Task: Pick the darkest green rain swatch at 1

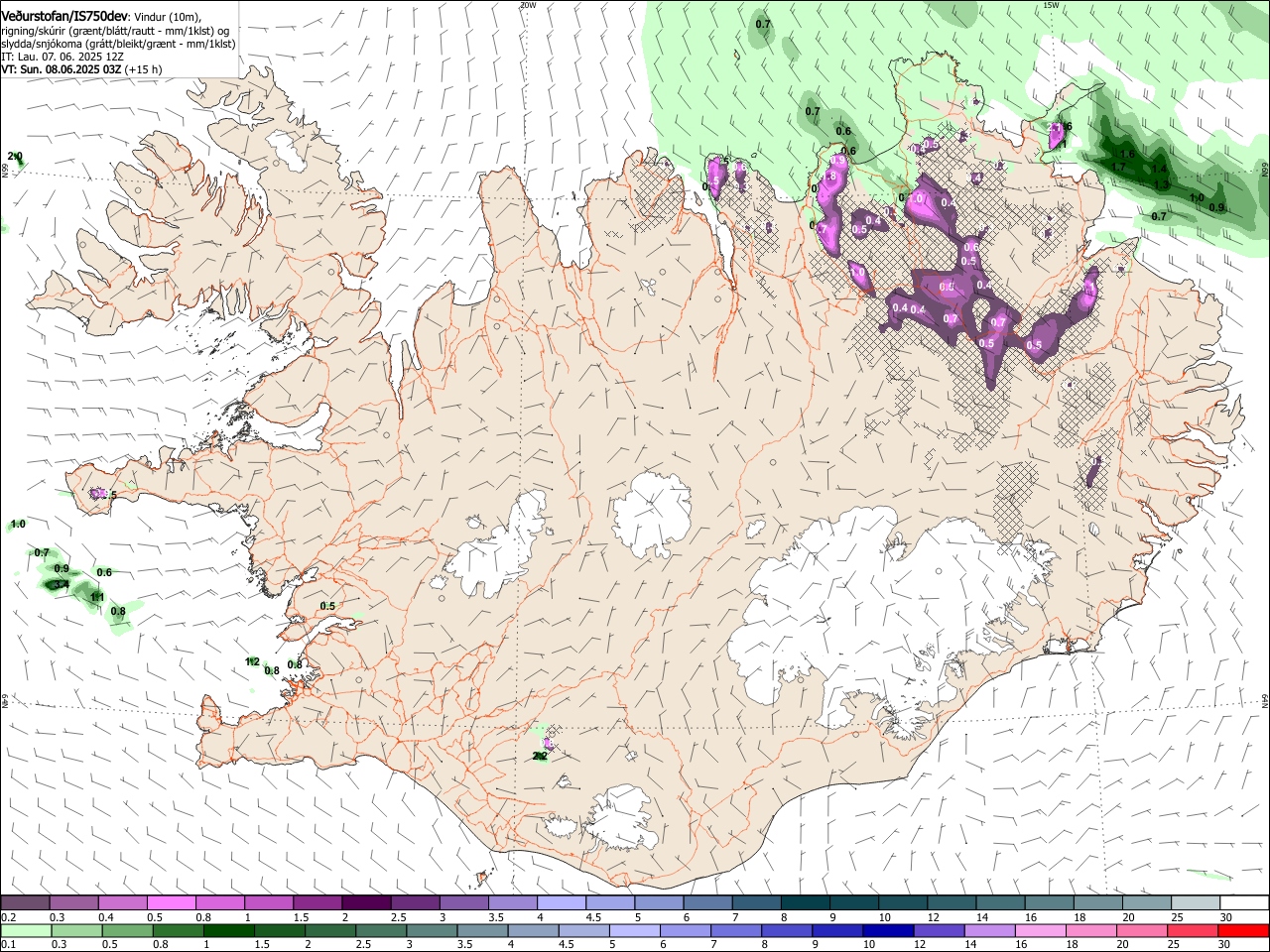Action: click(x=228, y=930)
